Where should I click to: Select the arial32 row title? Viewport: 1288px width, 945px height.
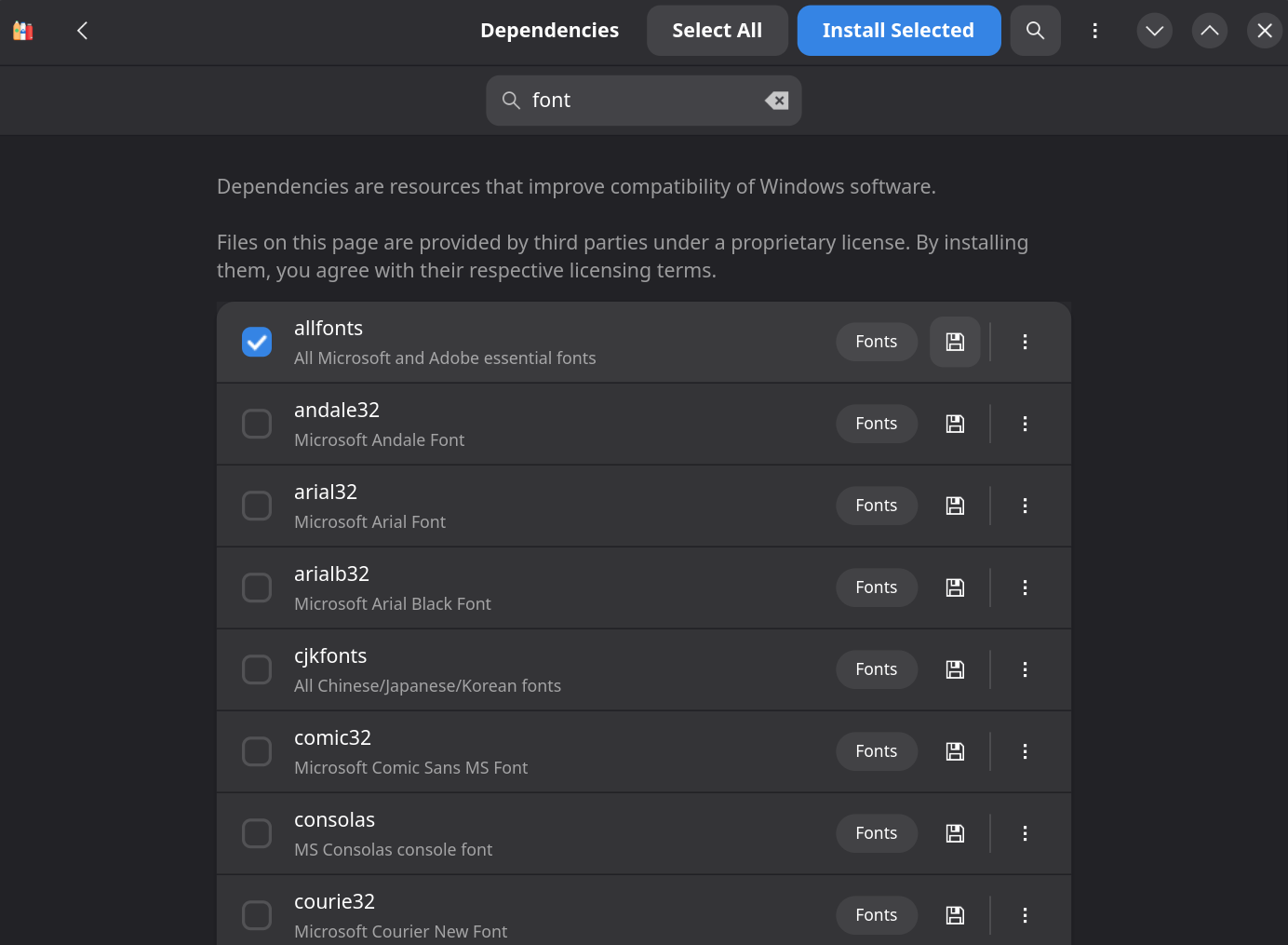click(326, 493)
